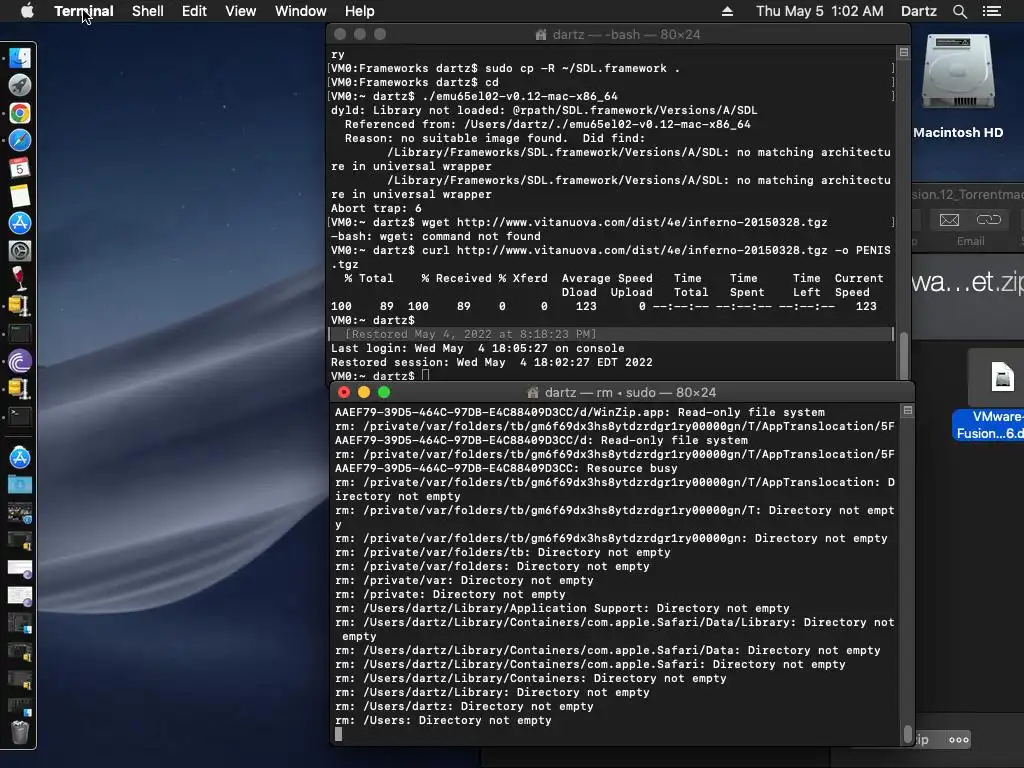Click the clock Thu May 5 1:02 AM
This screenshot has height=768, width=1024.
[820, 11]
